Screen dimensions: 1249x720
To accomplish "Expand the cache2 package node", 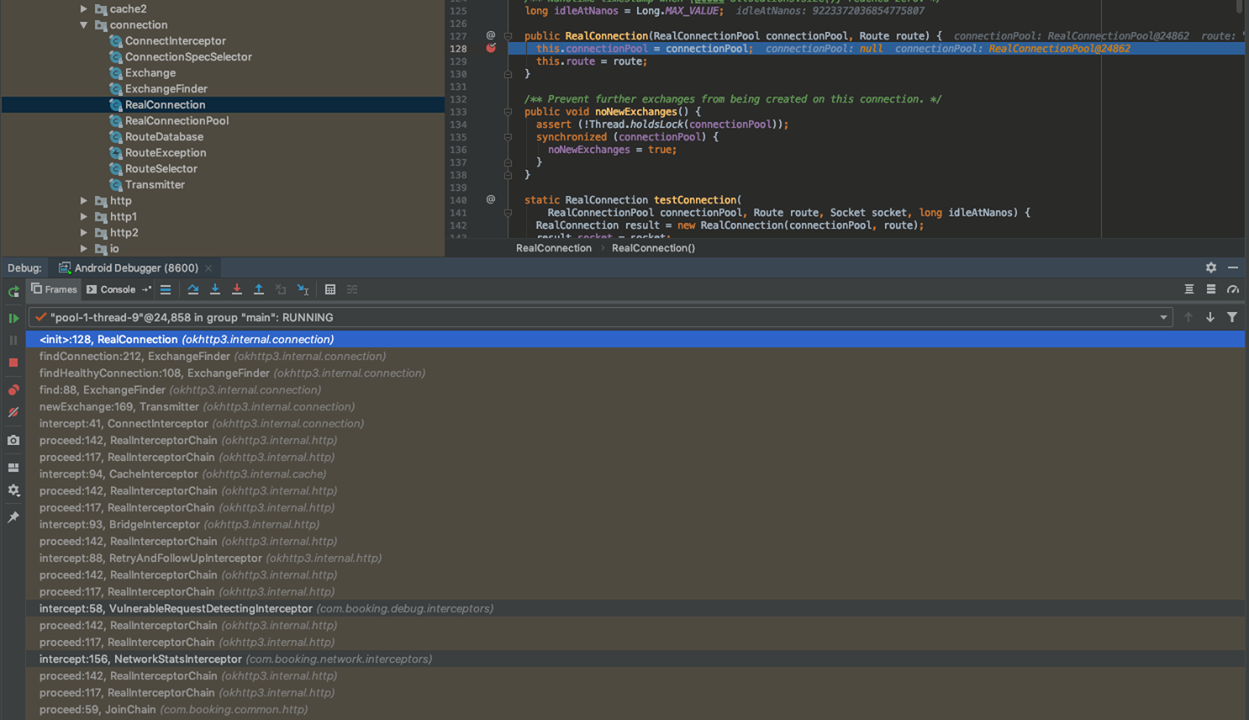I will (x=84, y=9).
